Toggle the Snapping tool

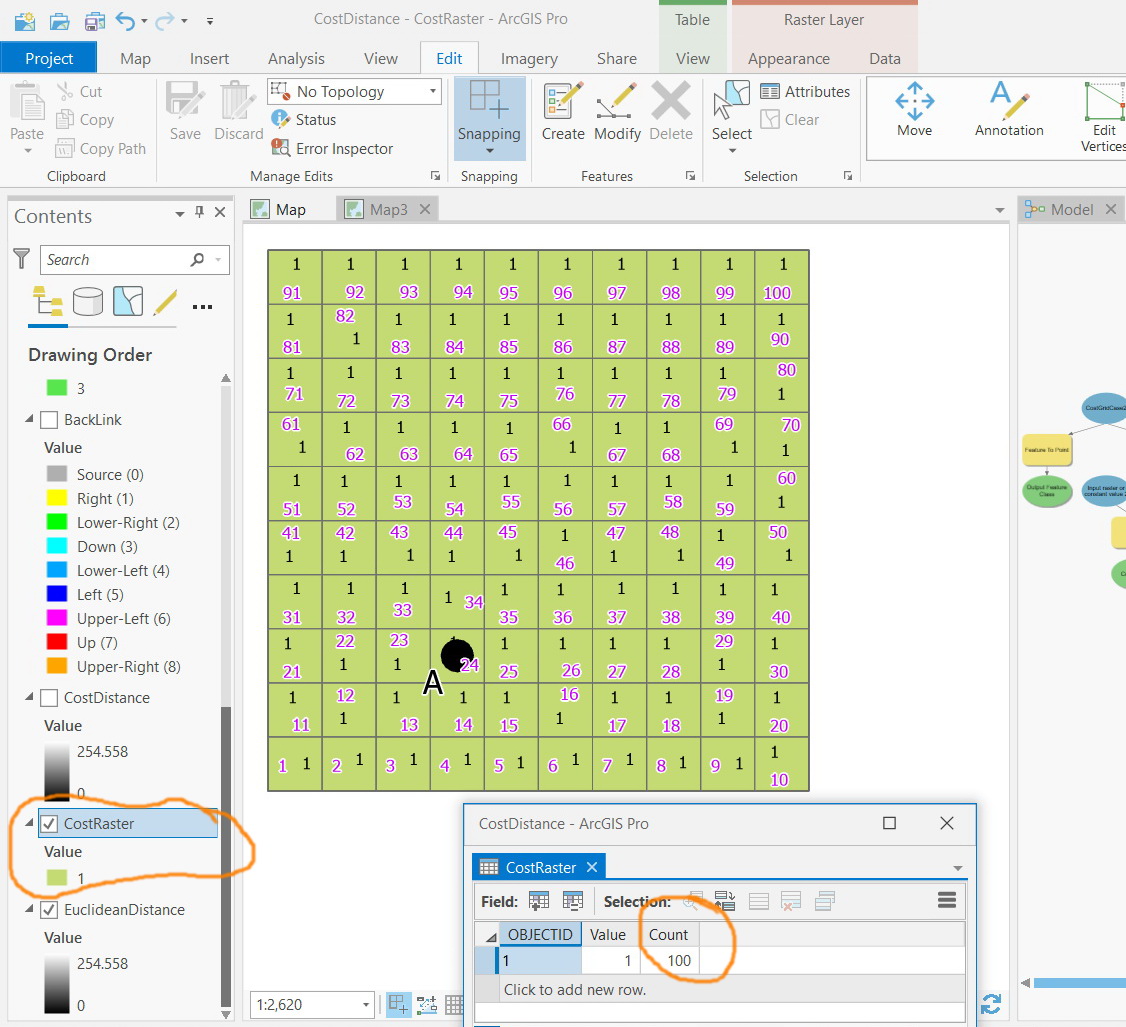click(489, 111)
